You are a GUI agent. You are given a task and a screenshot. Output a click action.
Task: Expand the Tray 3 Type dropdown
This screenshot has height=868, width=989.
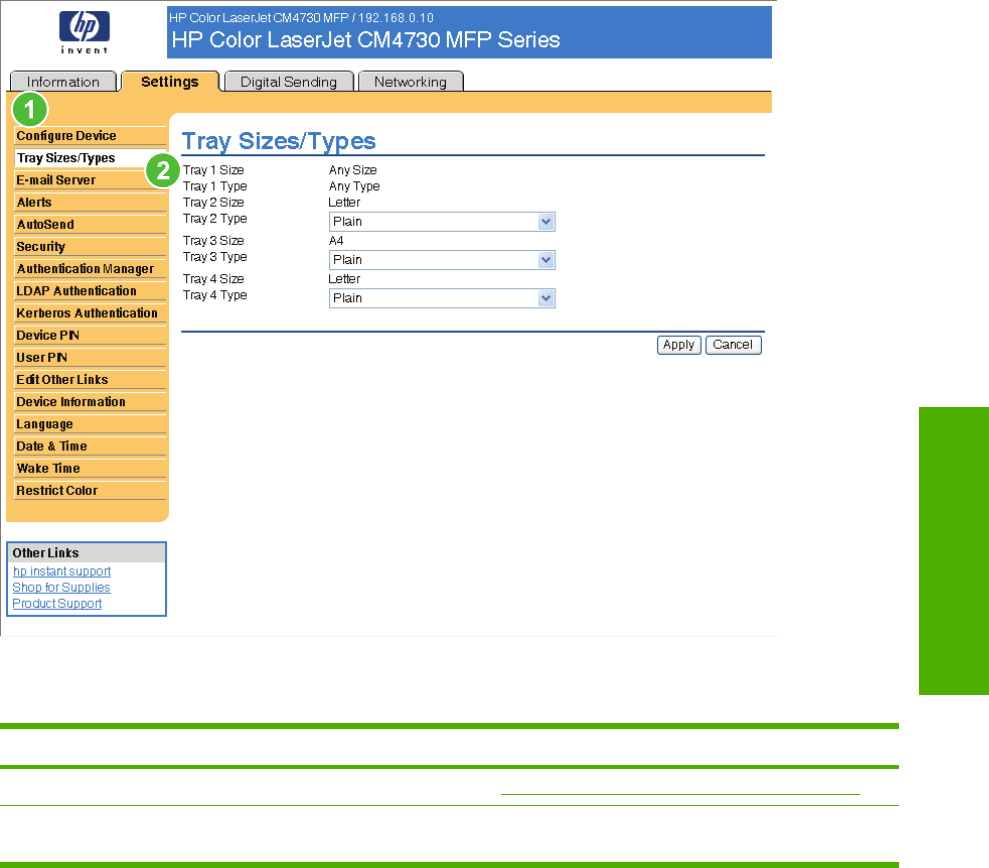click(442, 260)
